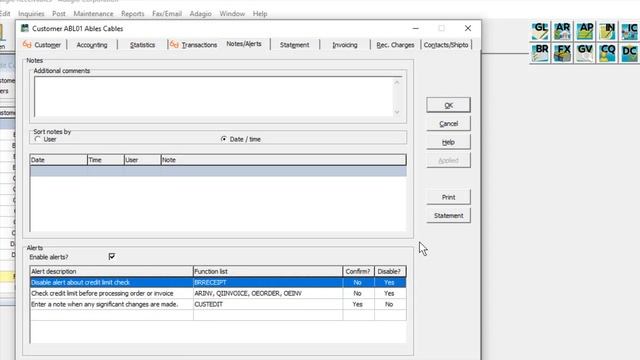Open the Maintenance menu
The image size is (640, 360).
pyautogui.click(x=93, y=13)
